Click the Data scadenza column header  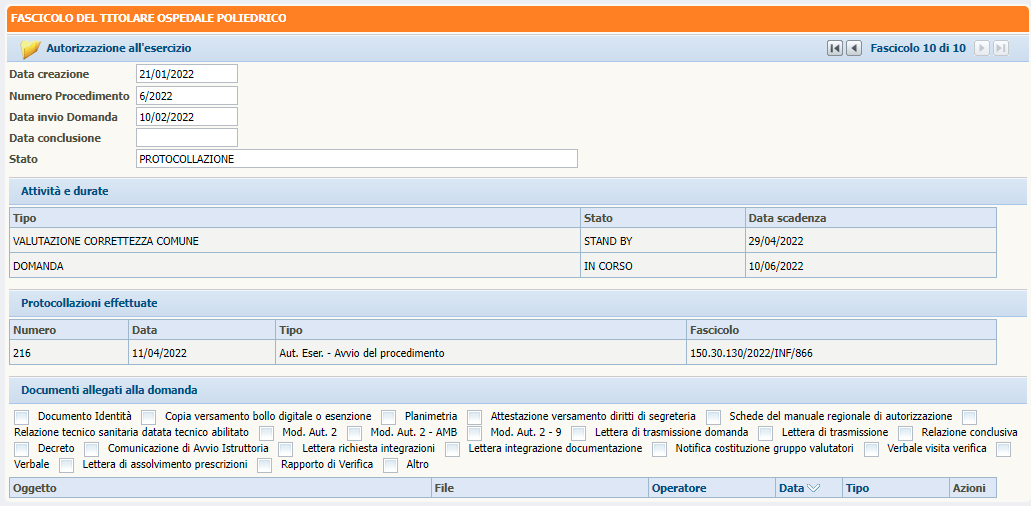click(x=871, y=218)
